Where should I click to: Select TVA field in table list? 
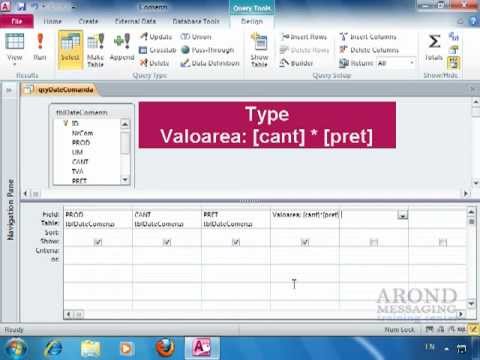77,171
